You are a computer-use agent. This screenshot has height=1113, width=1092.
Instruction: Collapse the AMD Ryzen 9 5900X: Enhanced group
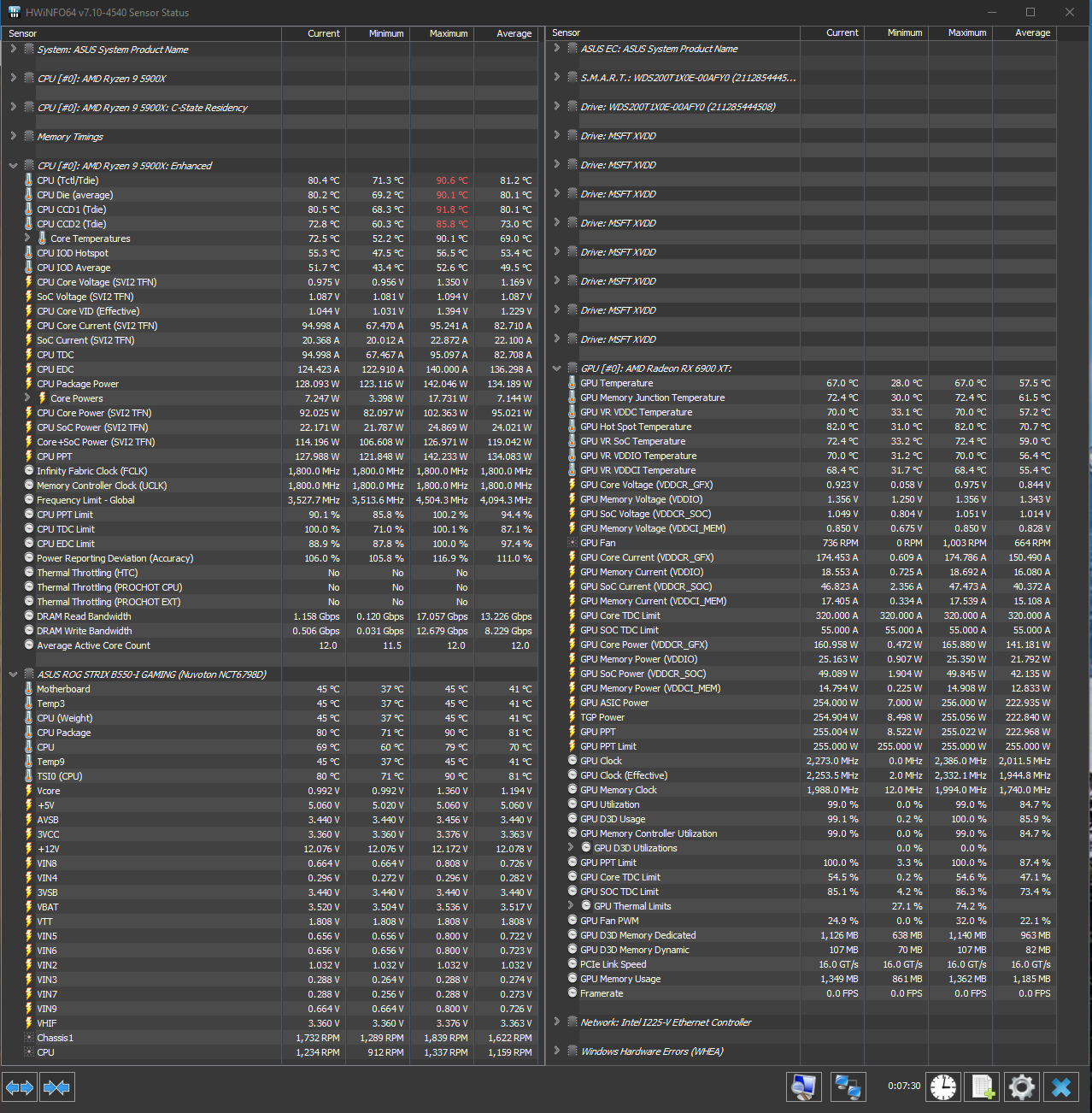pyautogui.click(x=13, y=166)
